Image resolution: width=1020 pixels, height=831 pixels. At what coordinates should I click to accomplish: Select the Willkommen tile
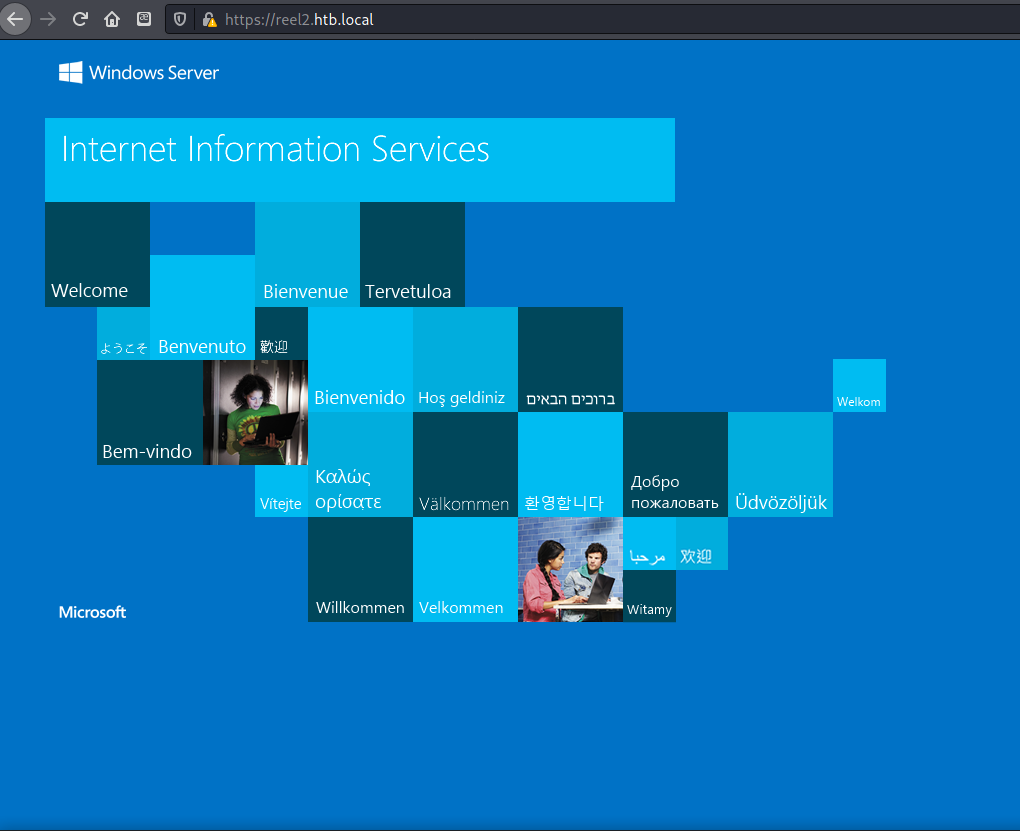tap(360, 569)
